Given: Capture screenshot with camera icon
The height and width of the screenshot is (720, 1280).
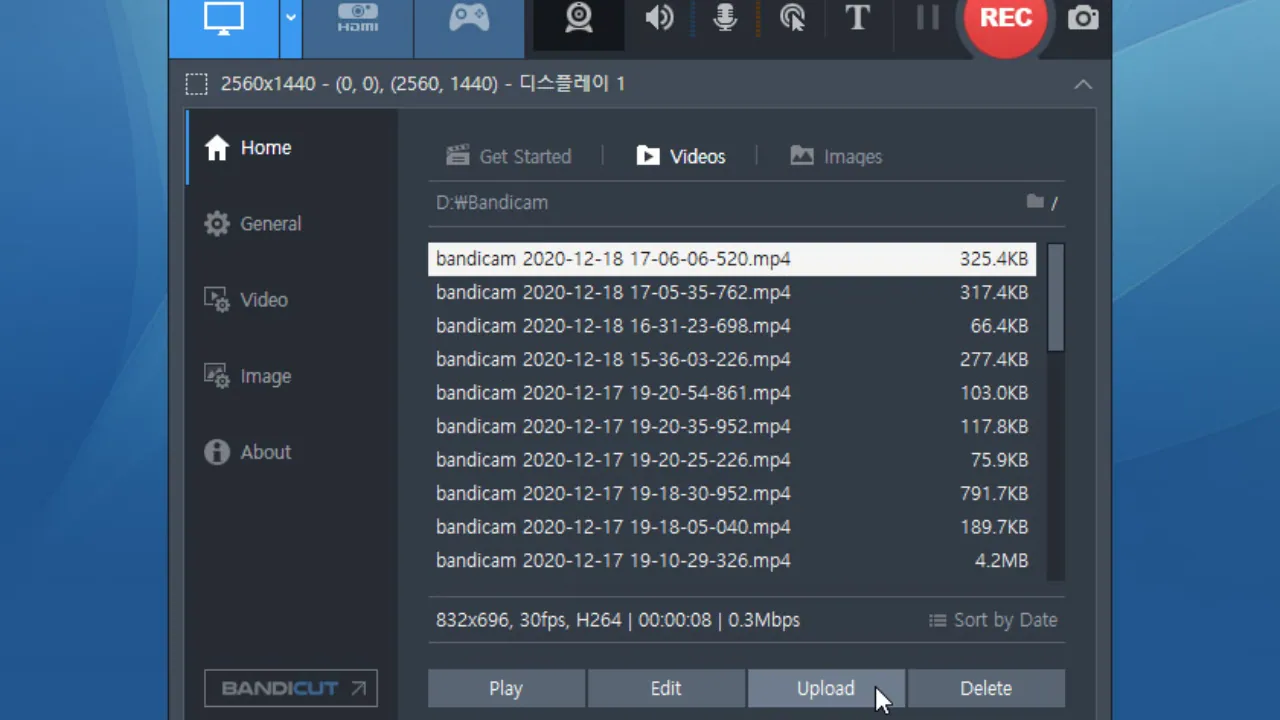Looking at the screenshot, I should click(1083, 18).
